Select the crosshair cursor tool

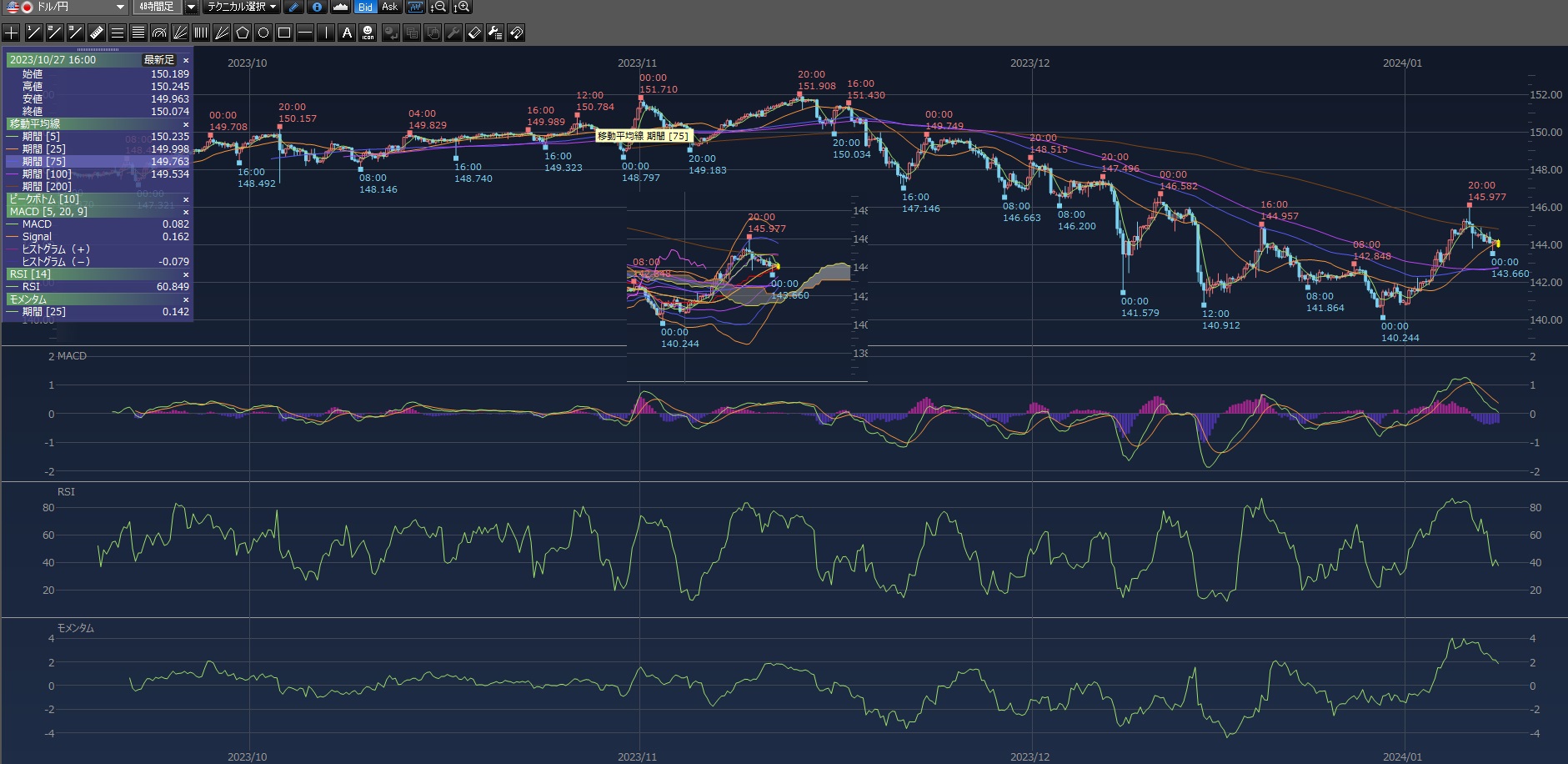pyautogui.click(x=12, y=33)
